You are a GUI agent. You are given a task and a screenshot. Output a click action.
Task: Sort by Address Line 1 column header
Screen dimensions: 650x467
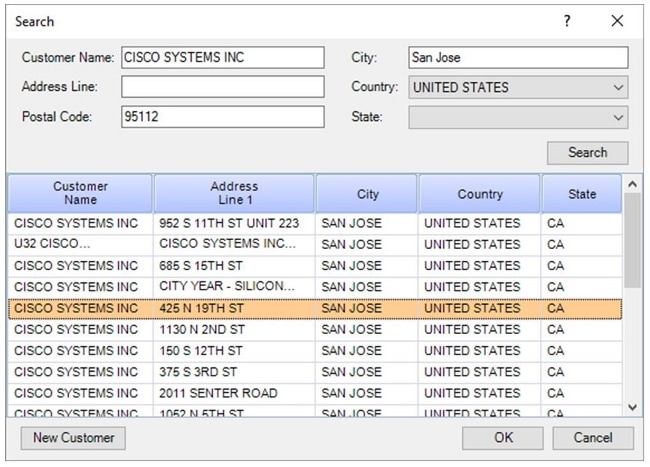click(234, 193)
